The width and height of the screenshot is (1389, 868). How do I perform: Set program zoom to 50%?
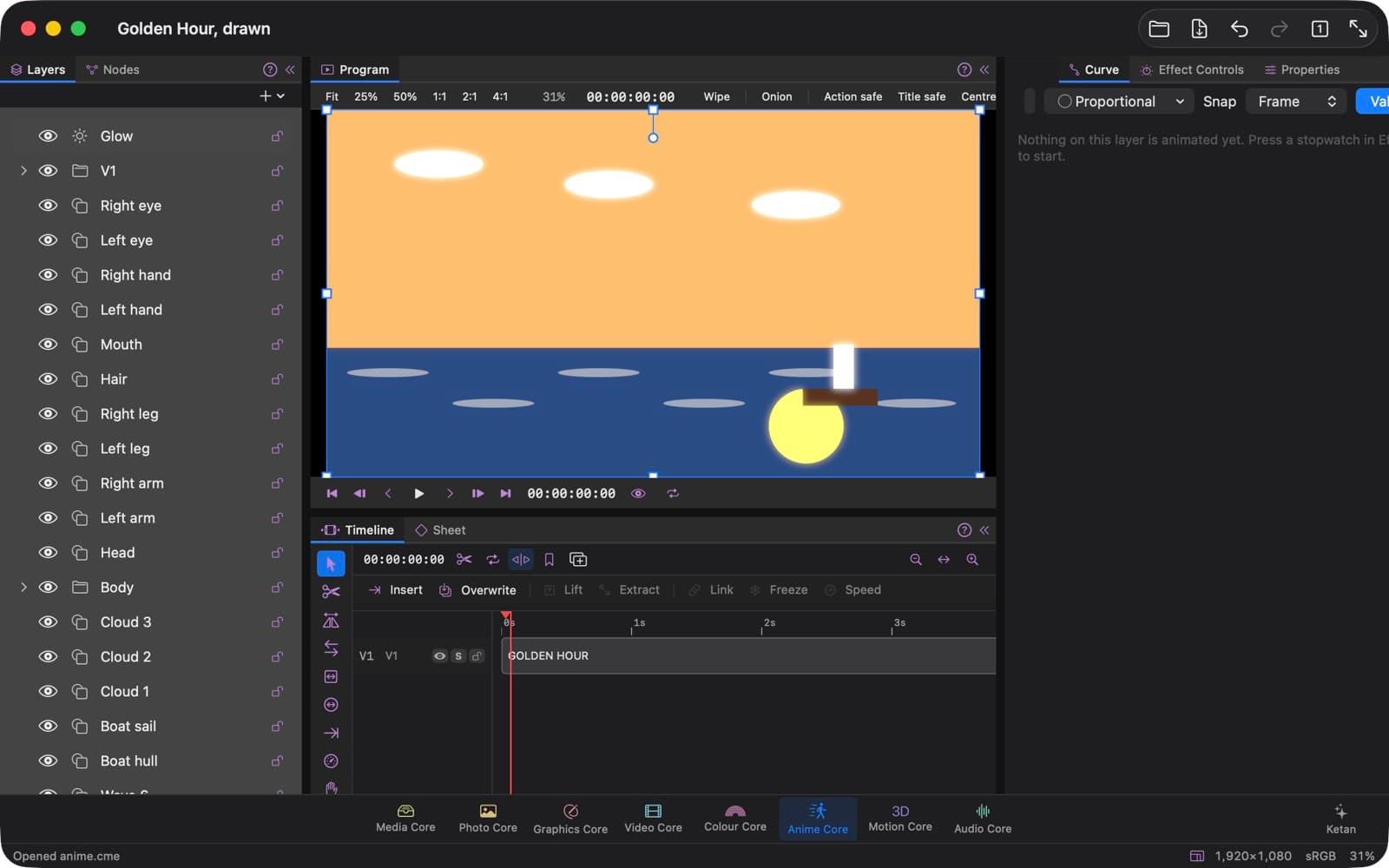[x=405, y=96]
